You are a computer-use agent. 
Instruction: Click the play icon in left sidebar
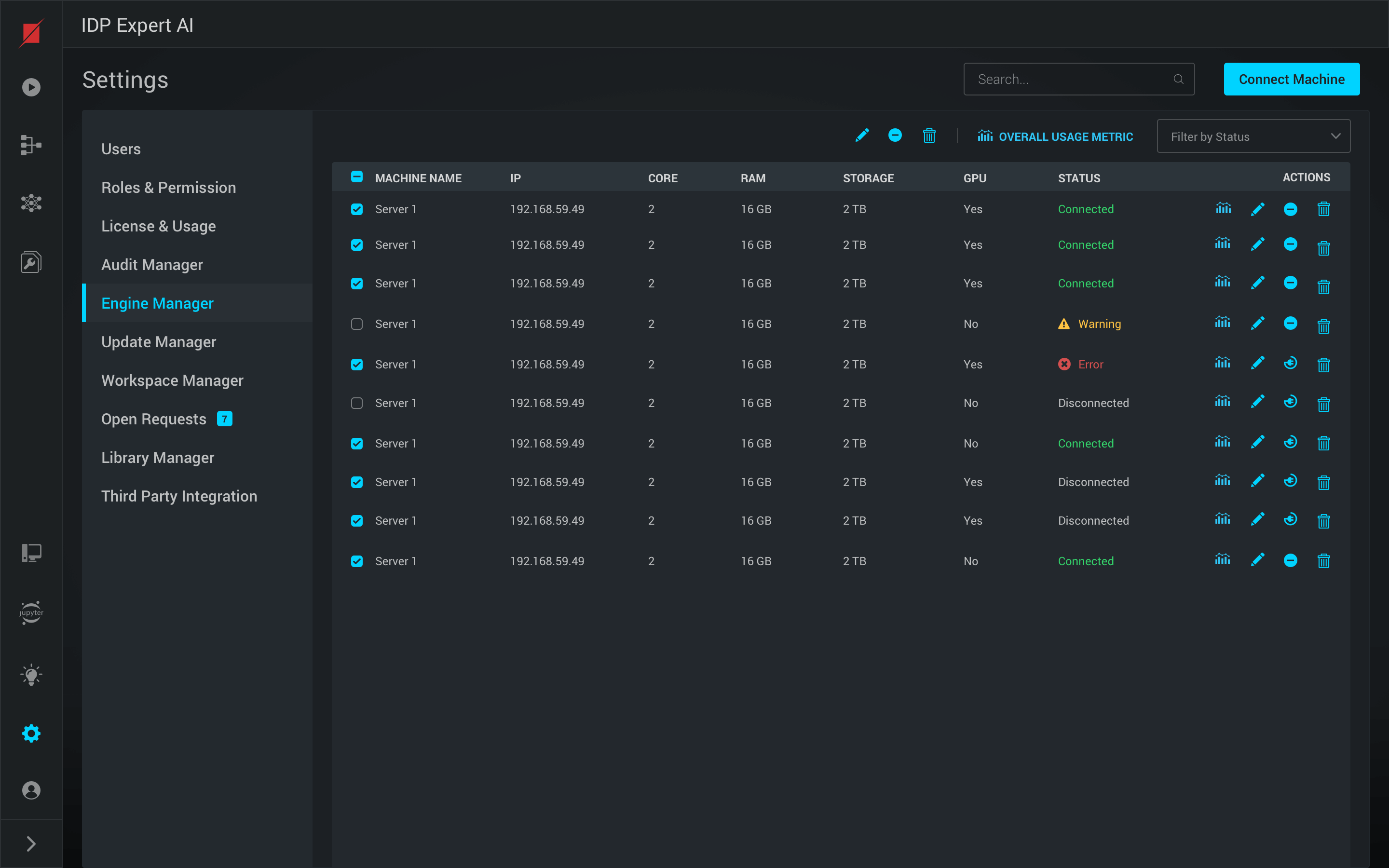pos(31,87)
